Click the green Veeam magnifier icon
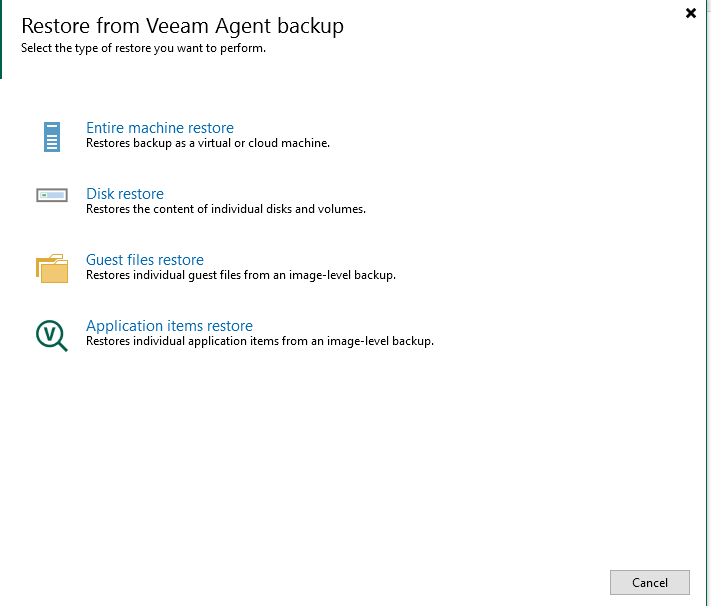 (51, 334)
